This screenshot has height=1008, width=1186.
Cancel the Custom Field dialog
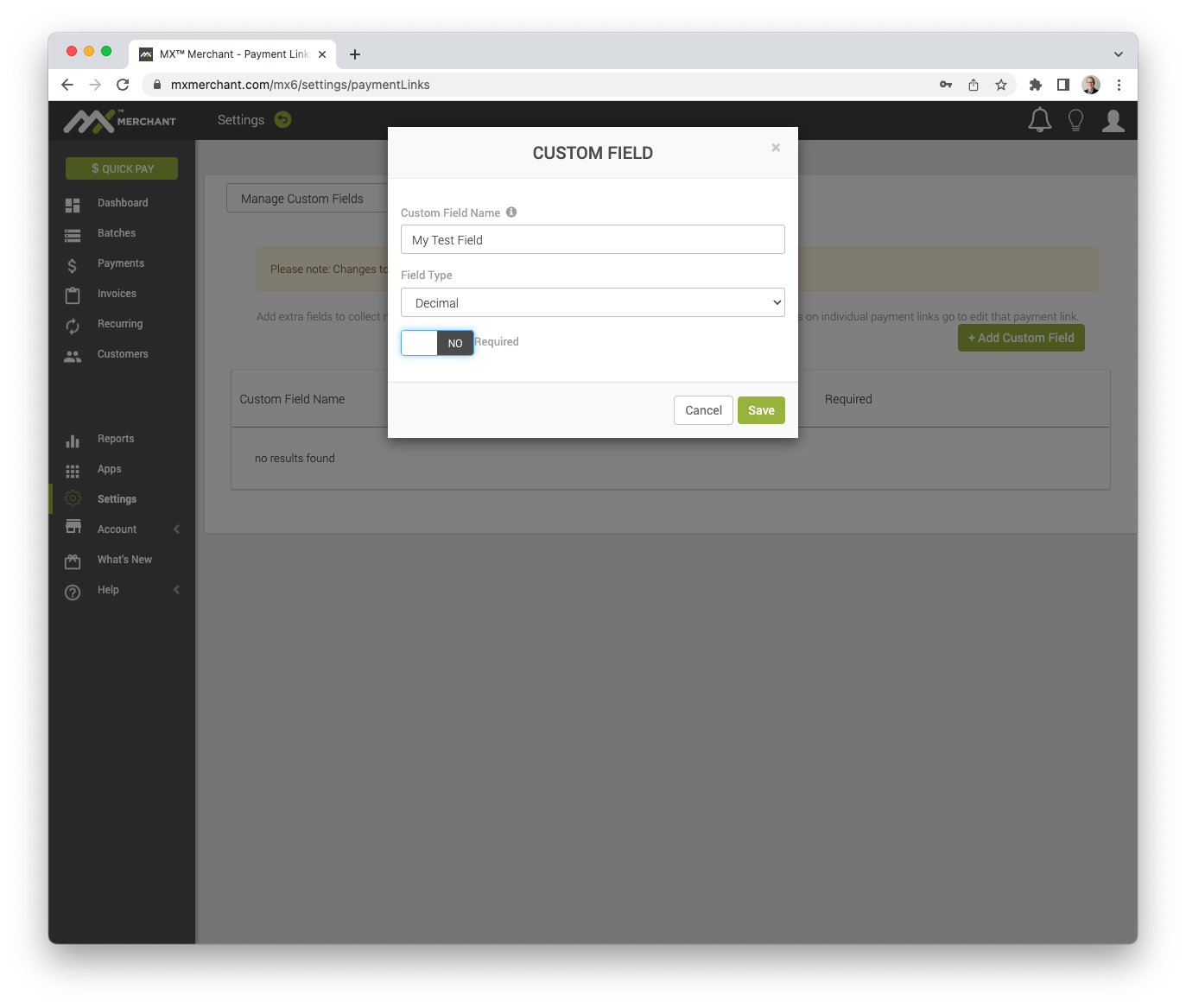point(702,410)
